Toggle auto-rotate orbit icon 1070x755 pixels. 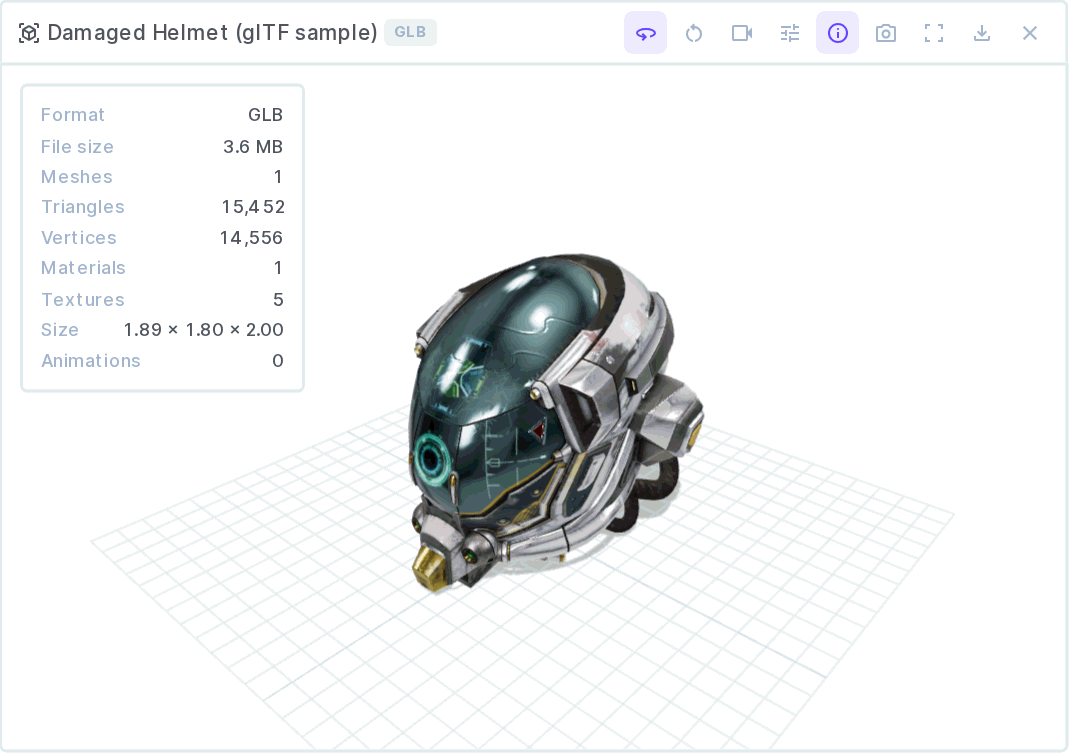(645, 33)
